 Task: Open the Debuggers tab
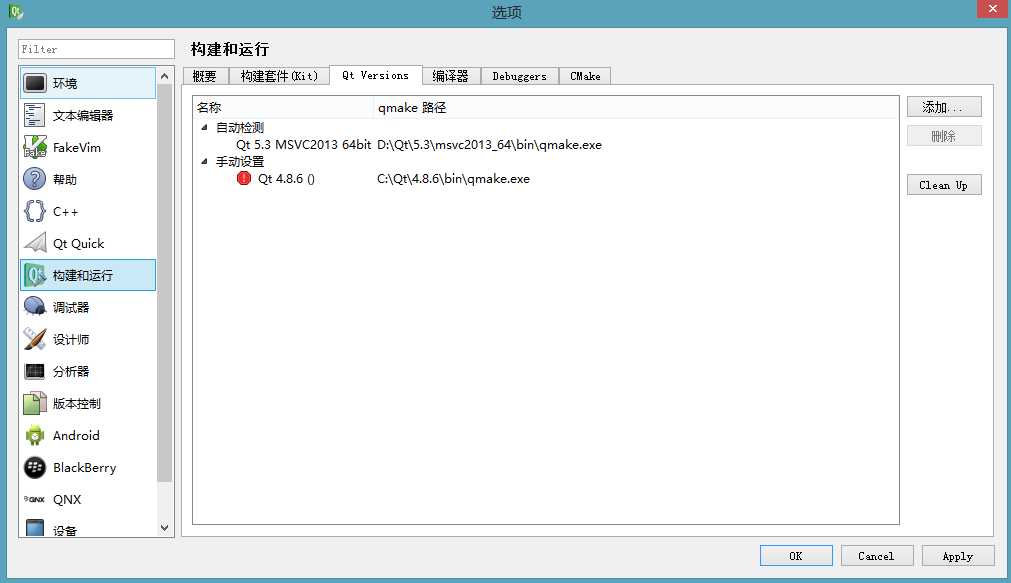(520, 76)
